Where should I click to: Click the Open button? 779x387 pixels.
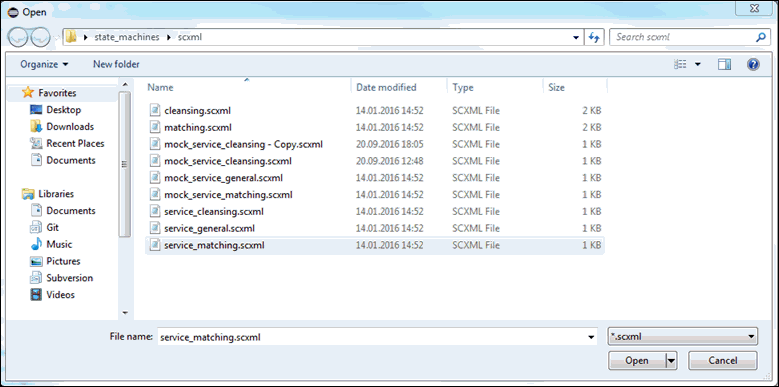tap(637, 361)
